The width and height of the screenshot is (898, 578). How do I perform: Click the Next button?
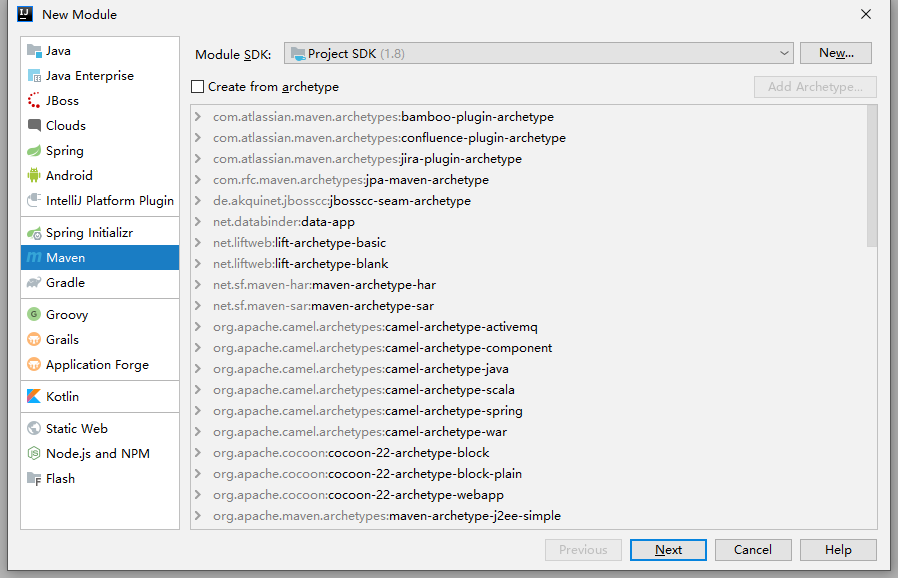pos(668,550)
